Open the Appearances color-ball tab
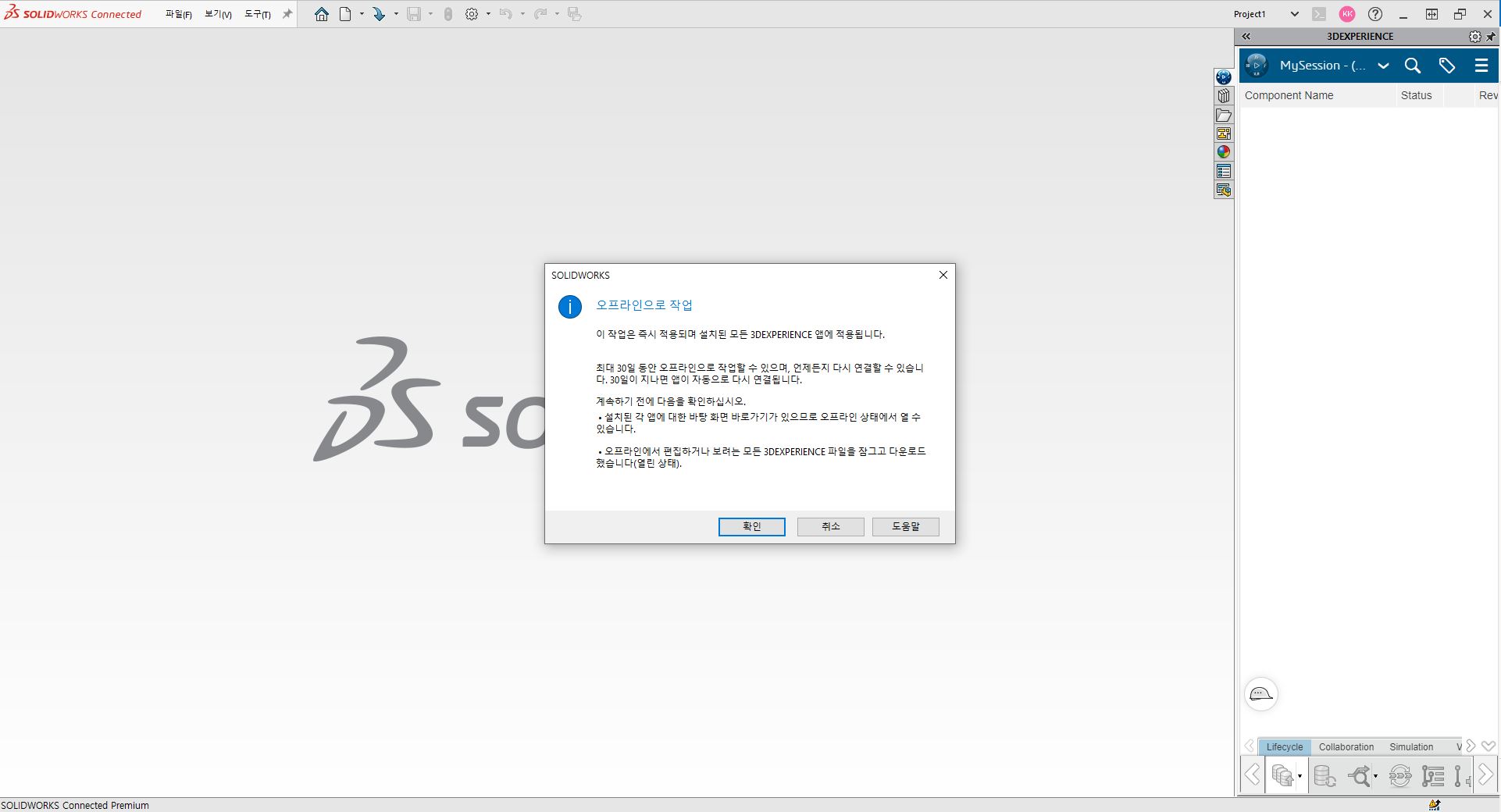This screenshot has width=1501, height=812. [1224, 152]
